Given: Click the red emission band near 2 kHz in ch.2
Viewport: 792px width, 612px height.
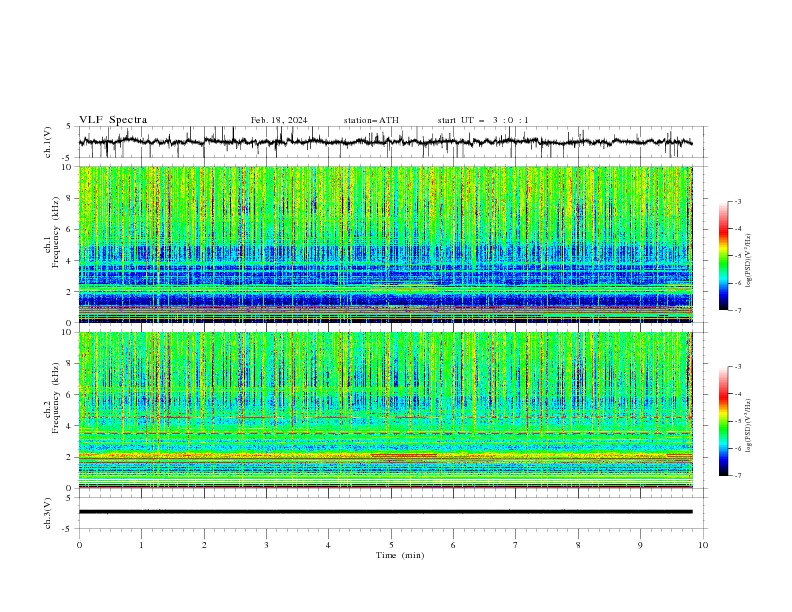Looking at the screenshot, I should pyautogui.click(x=404, y=455).
